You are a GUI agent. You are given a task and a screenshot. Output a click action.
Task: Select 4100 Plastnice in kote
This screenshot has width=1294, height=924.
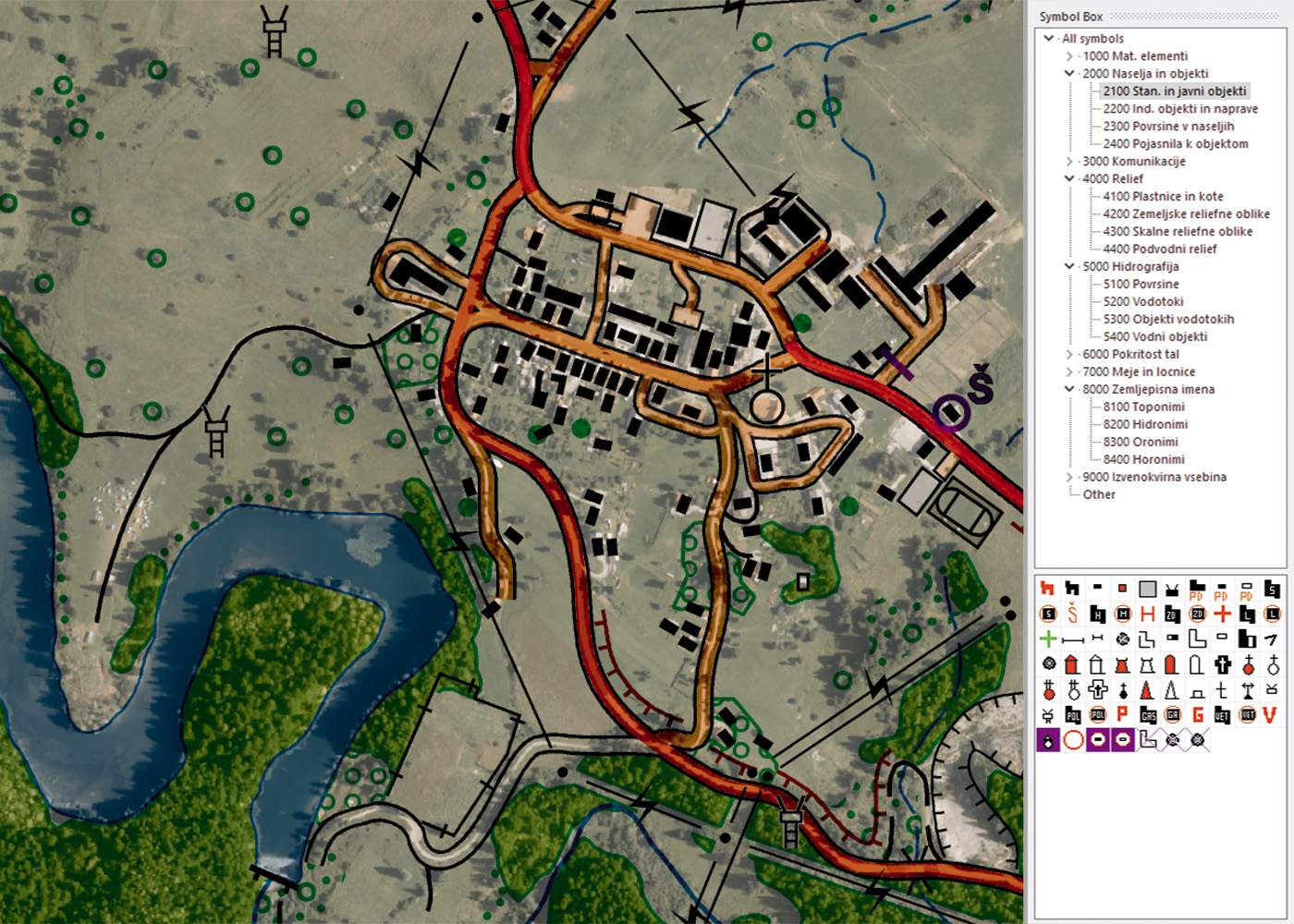(1163, 197)
